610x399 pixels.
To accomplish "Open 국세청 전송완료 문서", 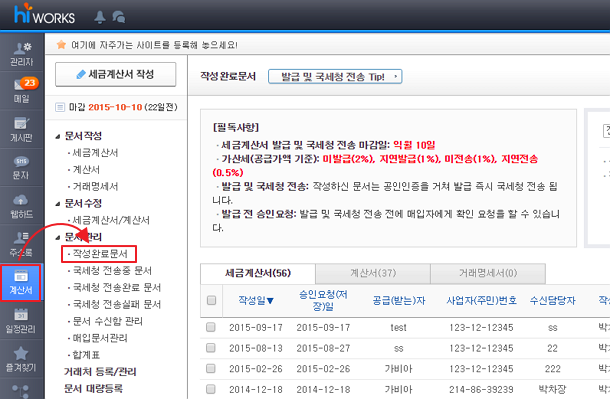I will tap(117, 287).
